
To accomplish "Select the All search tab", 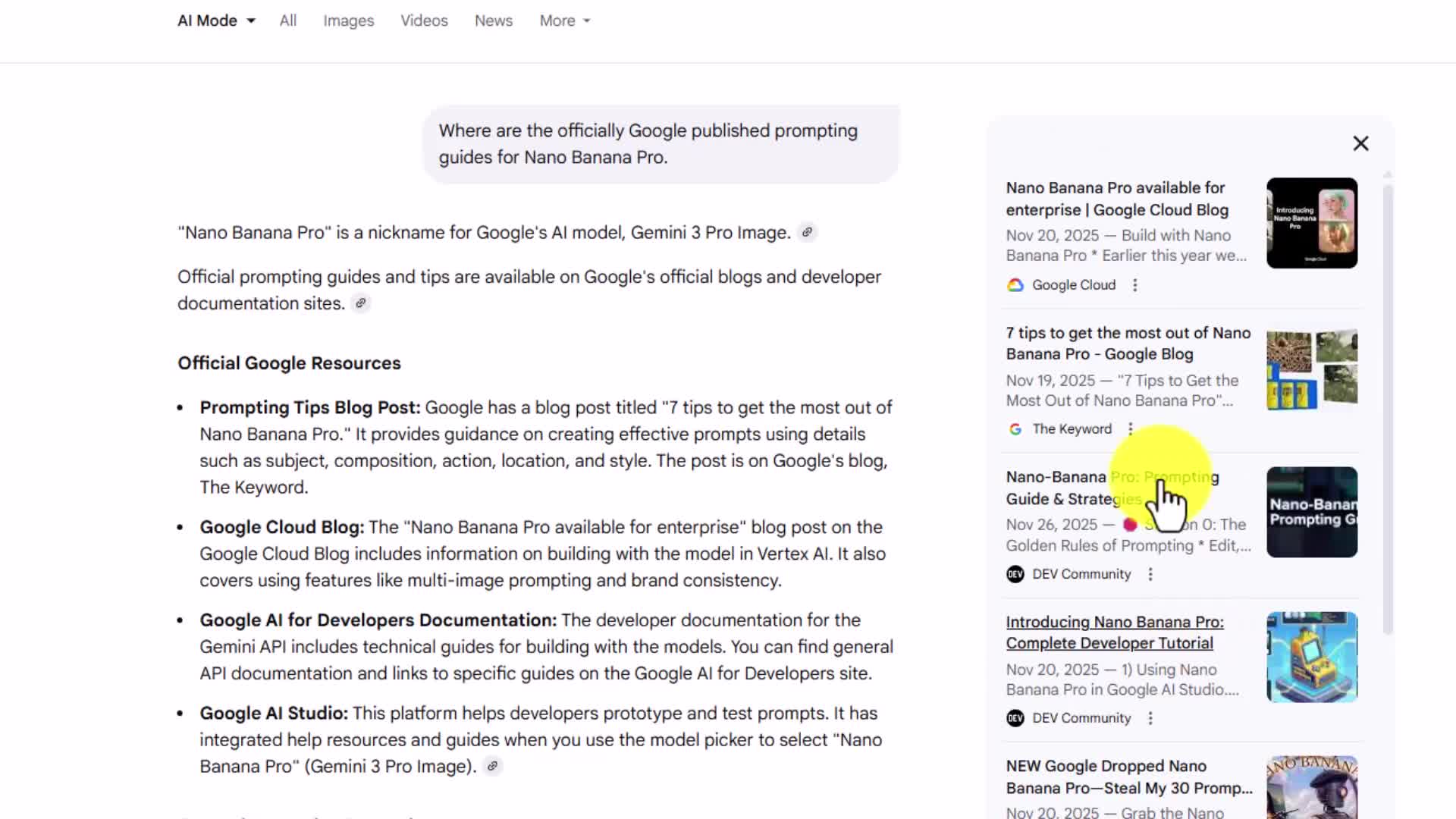I will 287,21.
